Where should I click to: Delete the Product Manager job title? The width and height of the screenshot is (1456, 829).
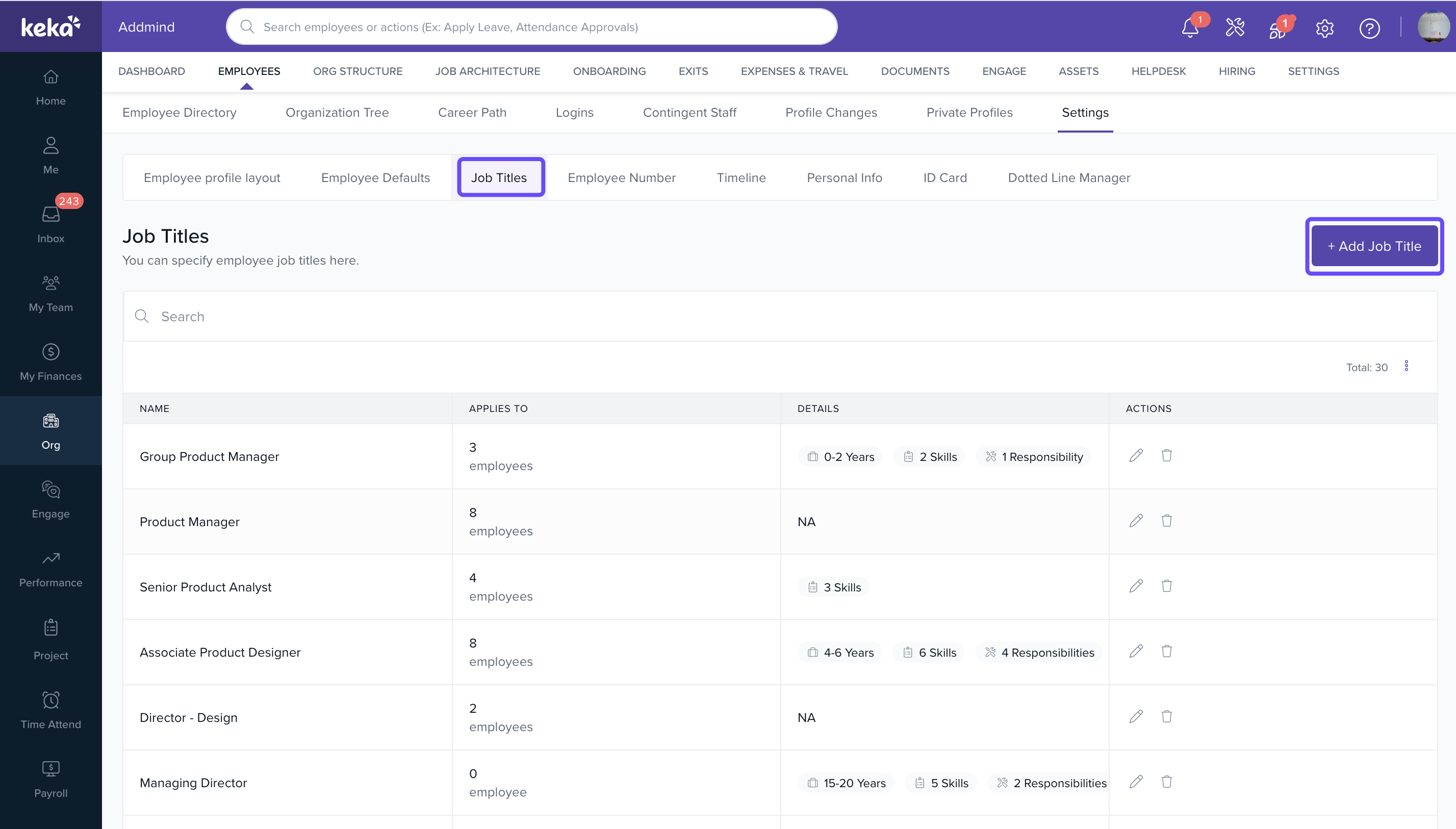[1167, 521]
